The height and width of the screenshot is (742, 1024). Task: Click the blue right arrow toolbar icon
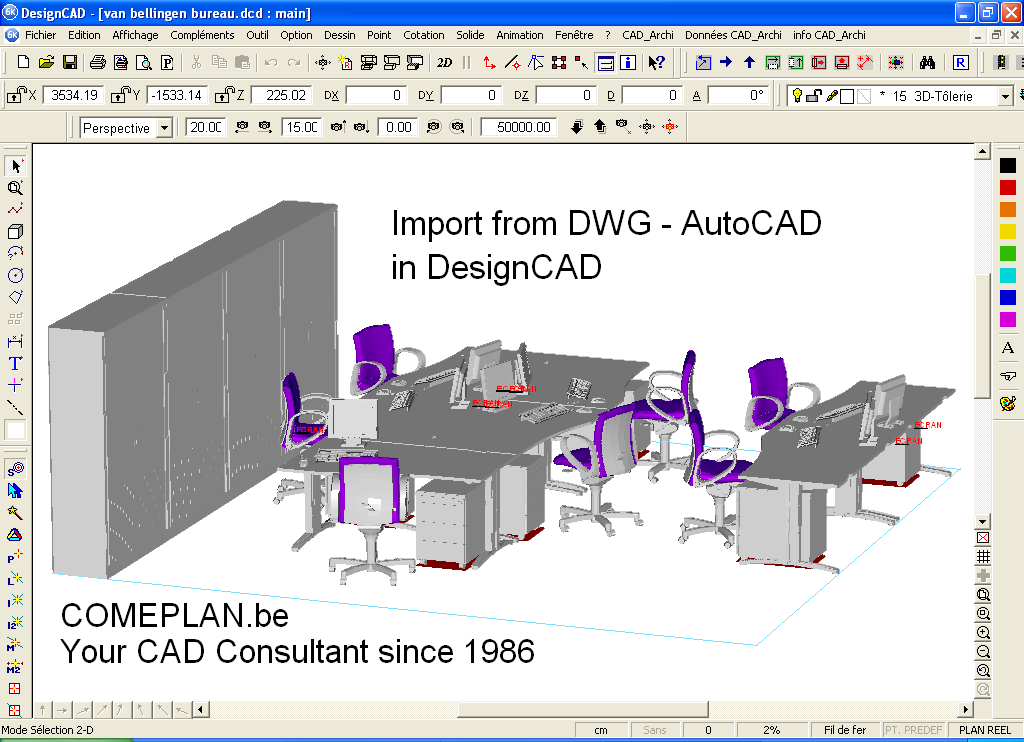click(726, 62)
